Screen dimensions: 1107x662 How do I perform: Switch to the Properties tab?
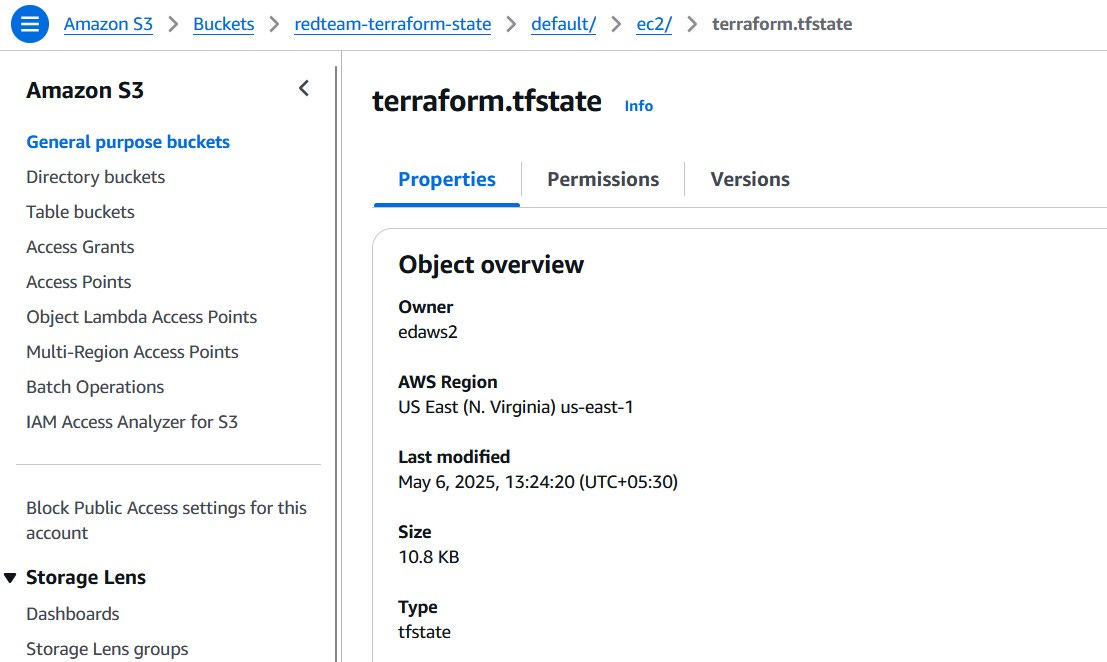coord(447,179)
